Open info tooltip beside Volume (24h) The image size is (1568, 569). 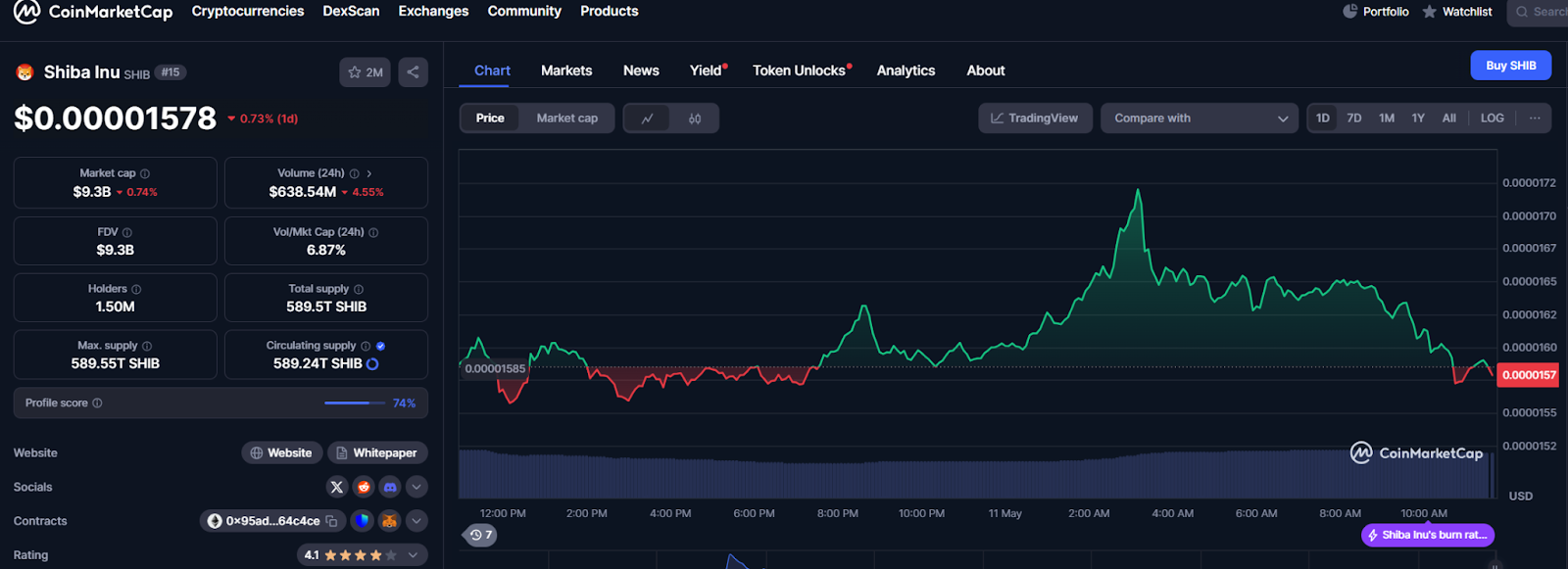coord(354,173)
